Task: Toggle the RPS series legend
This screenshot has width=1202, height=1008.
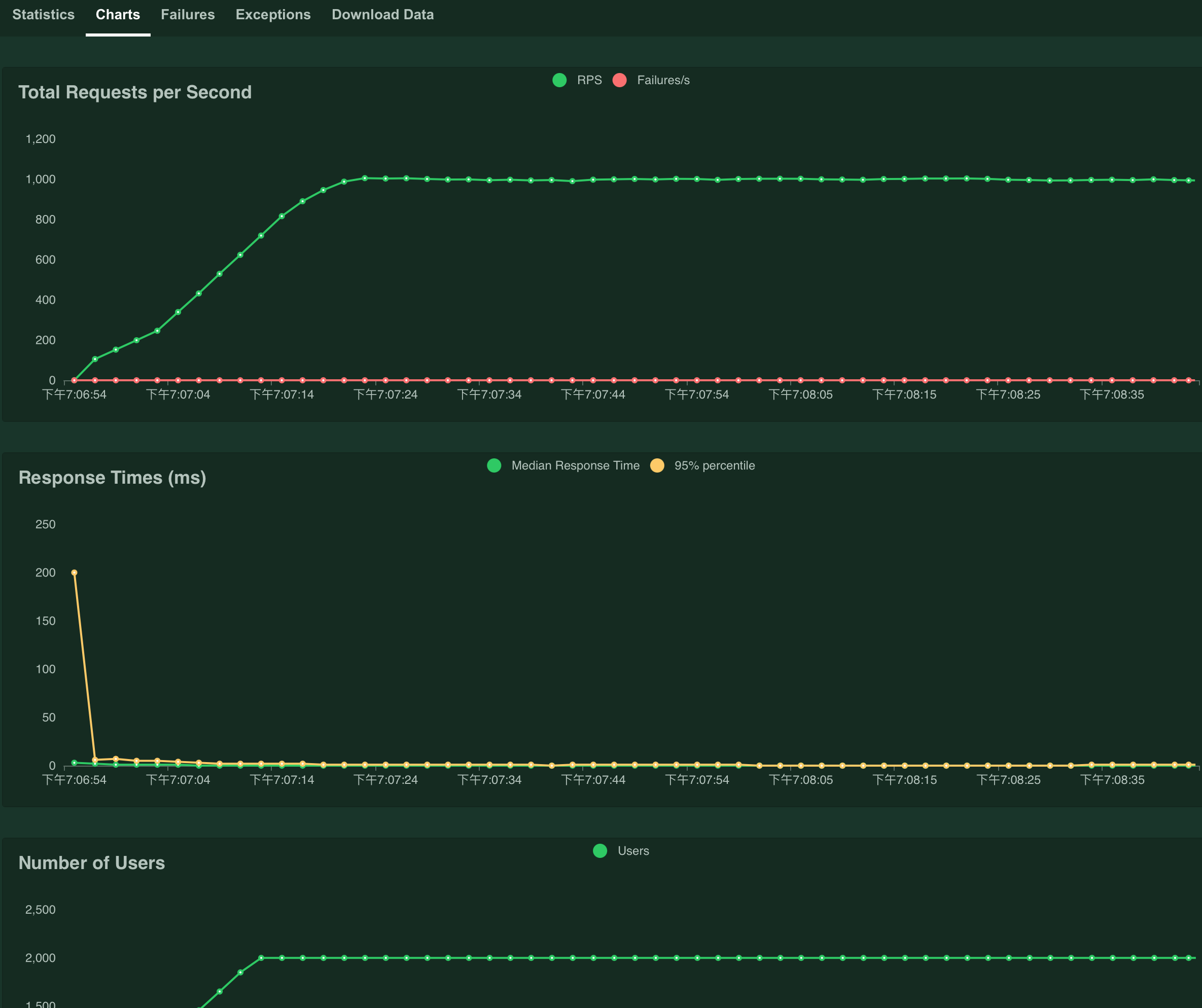Action: click(x=578, y=80)
